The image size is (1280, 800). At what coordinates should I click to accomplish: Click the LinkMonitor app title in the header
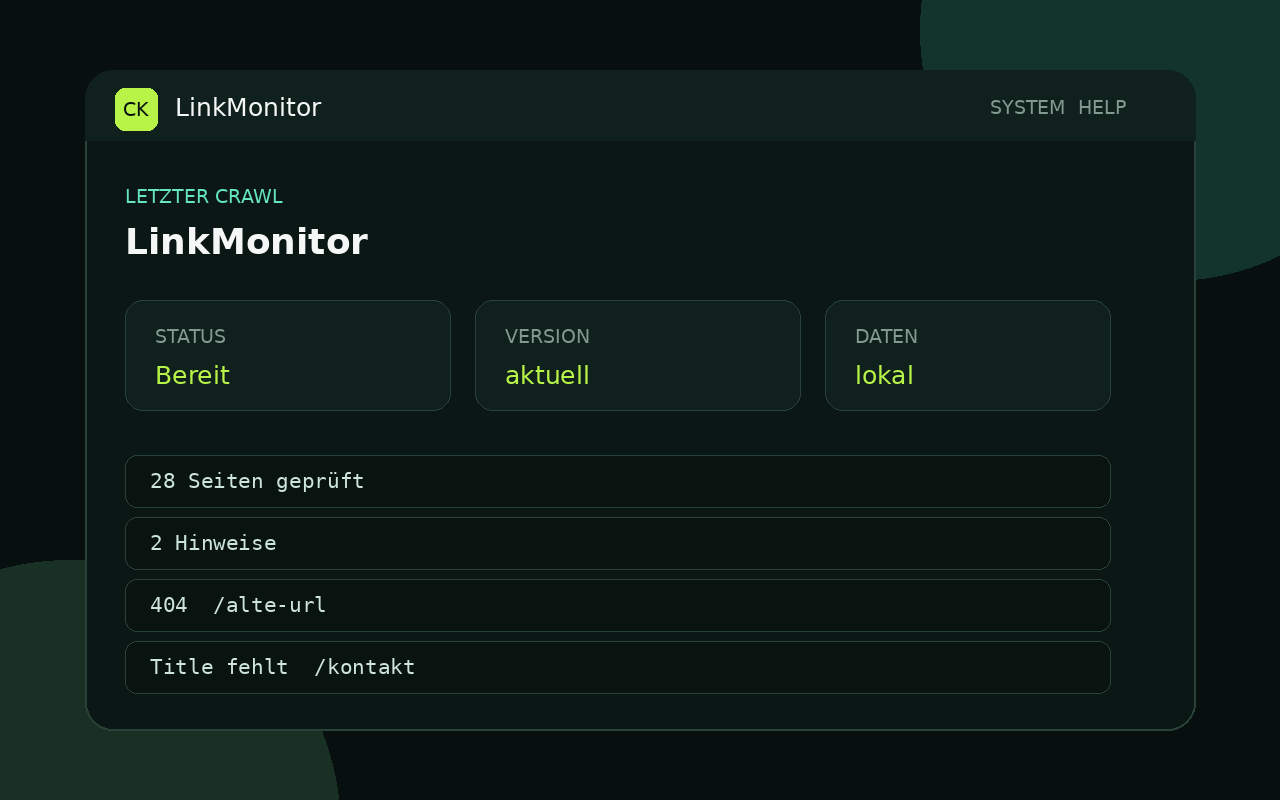(248, 108)
